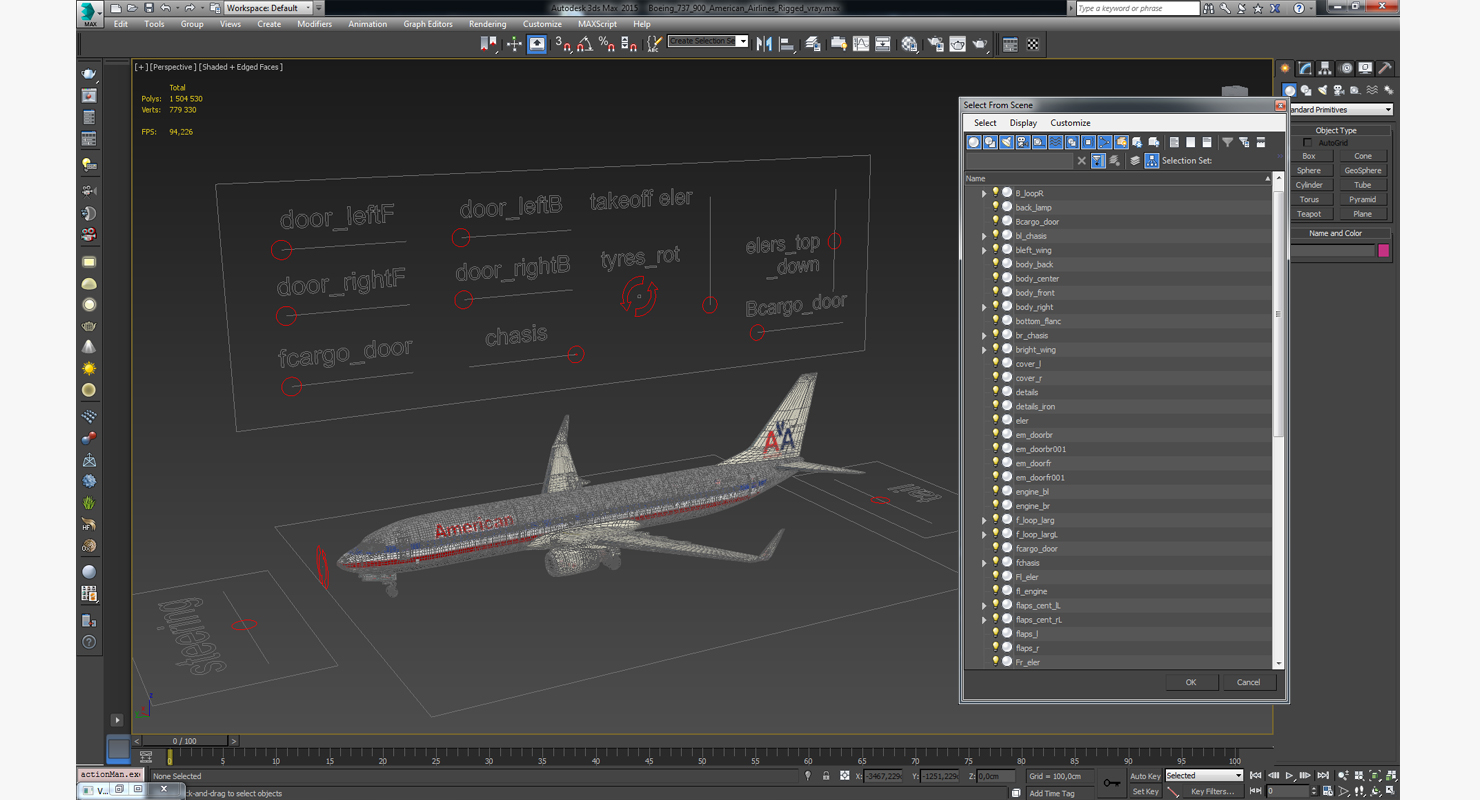Open Customize menu in Select From Scene
The image size is (1480, 800).
click(x=1070, y=123)
